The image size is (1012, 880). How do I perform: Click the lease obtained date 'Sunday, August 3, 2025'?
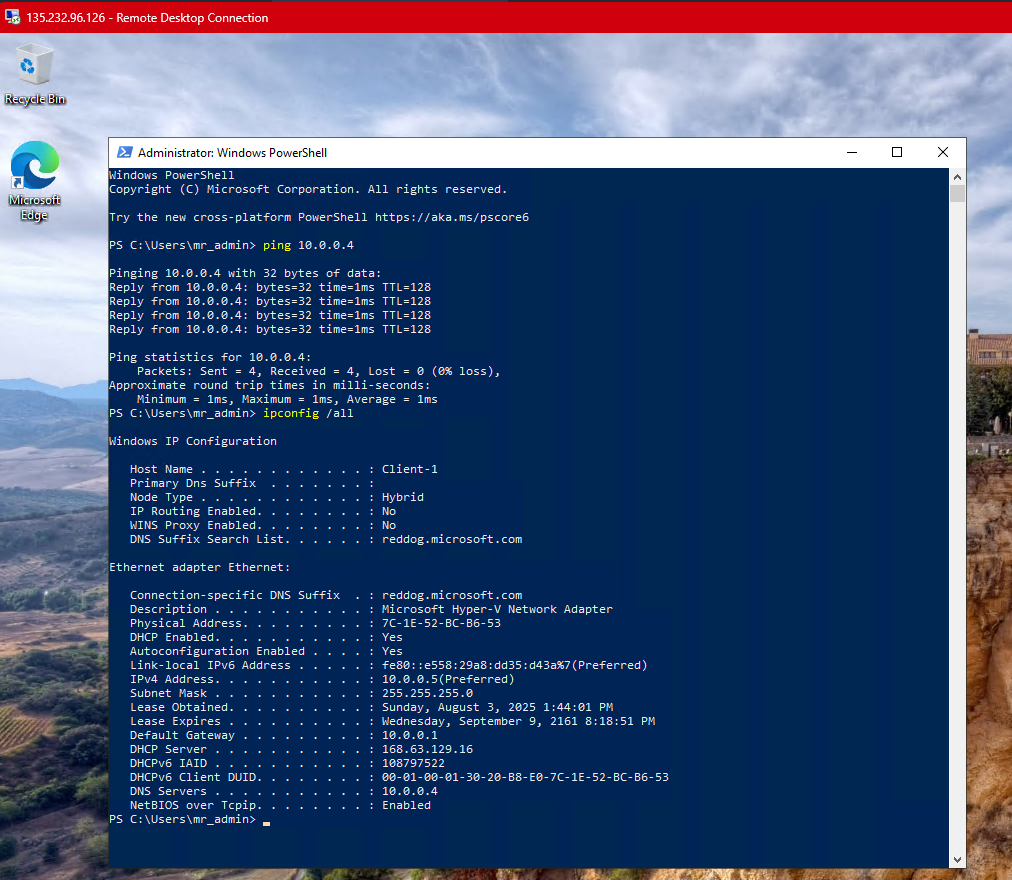click(461, 708)
